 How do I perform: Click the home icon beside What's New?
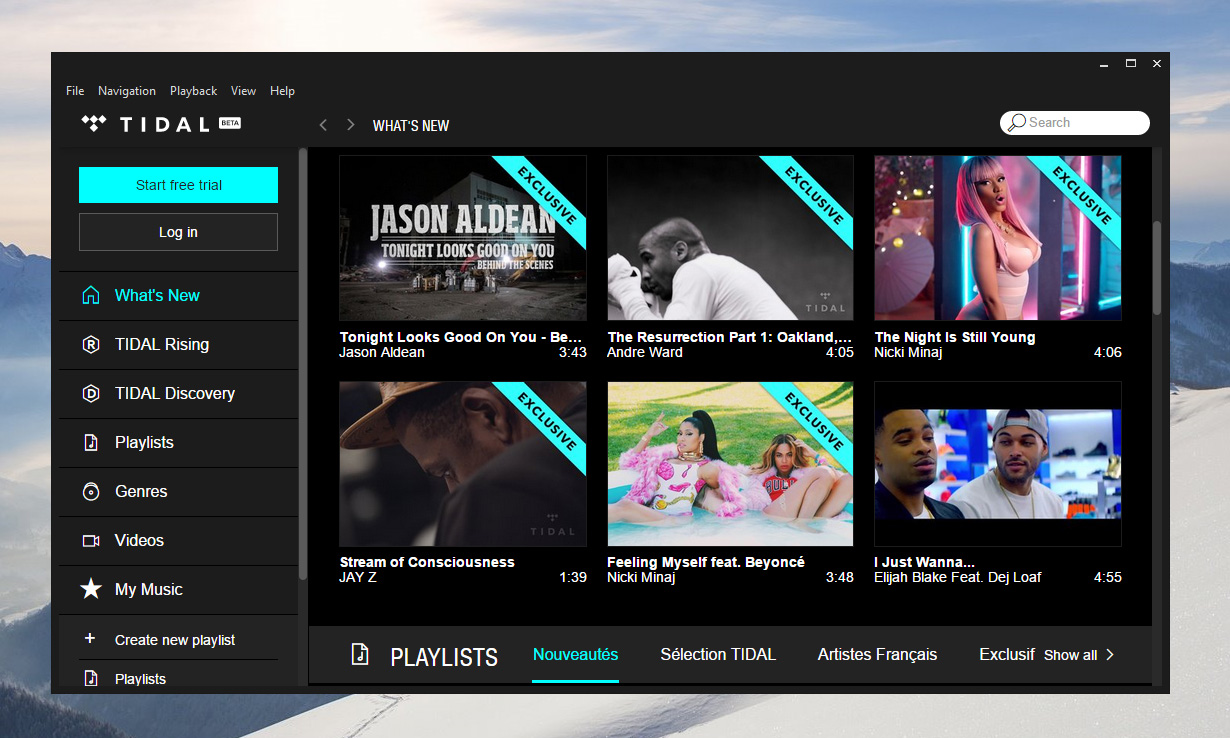[x=91, y=296]
